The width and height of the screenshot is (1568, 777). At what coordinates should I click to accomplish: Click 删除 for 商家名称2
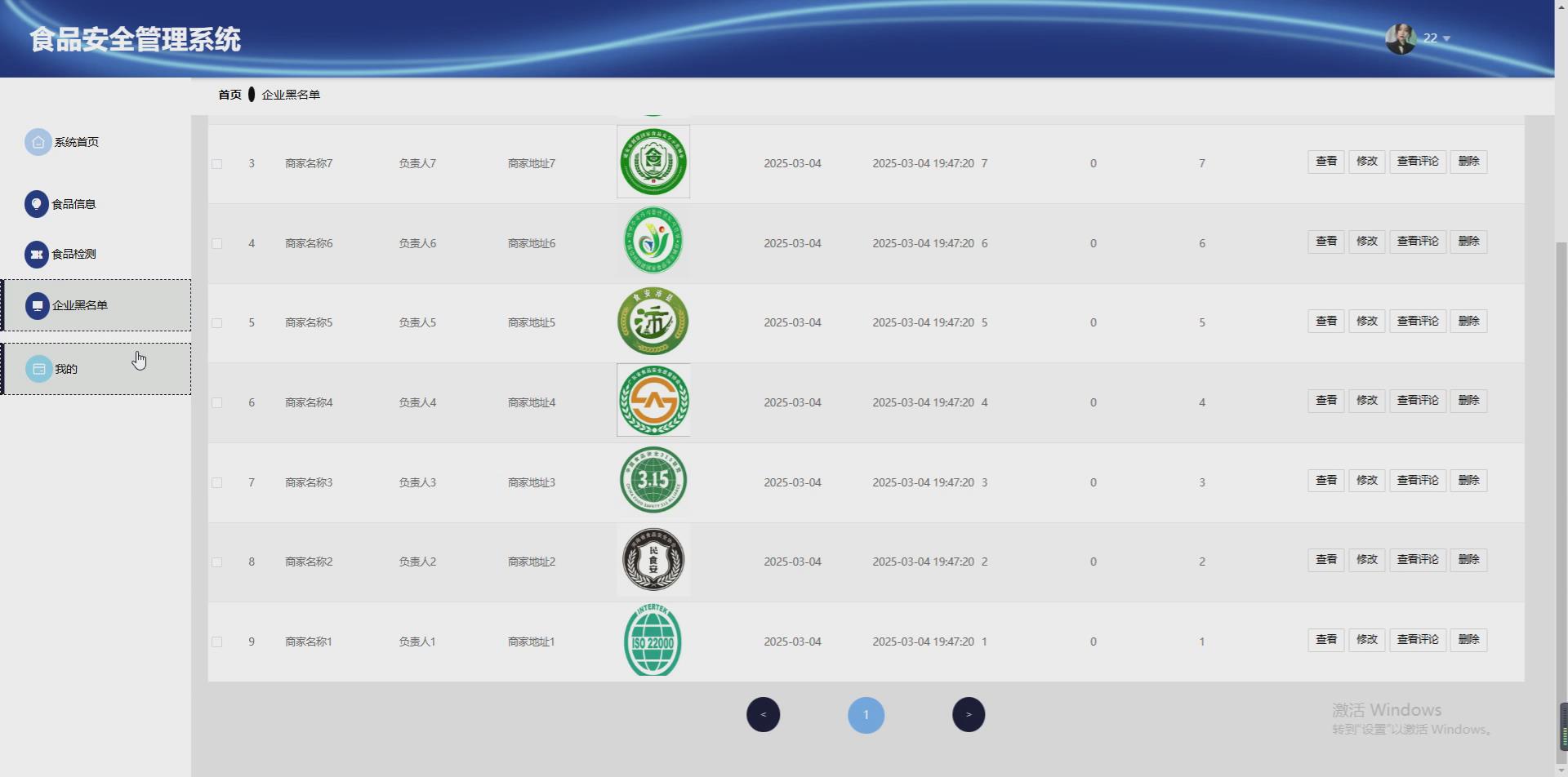1468,560
